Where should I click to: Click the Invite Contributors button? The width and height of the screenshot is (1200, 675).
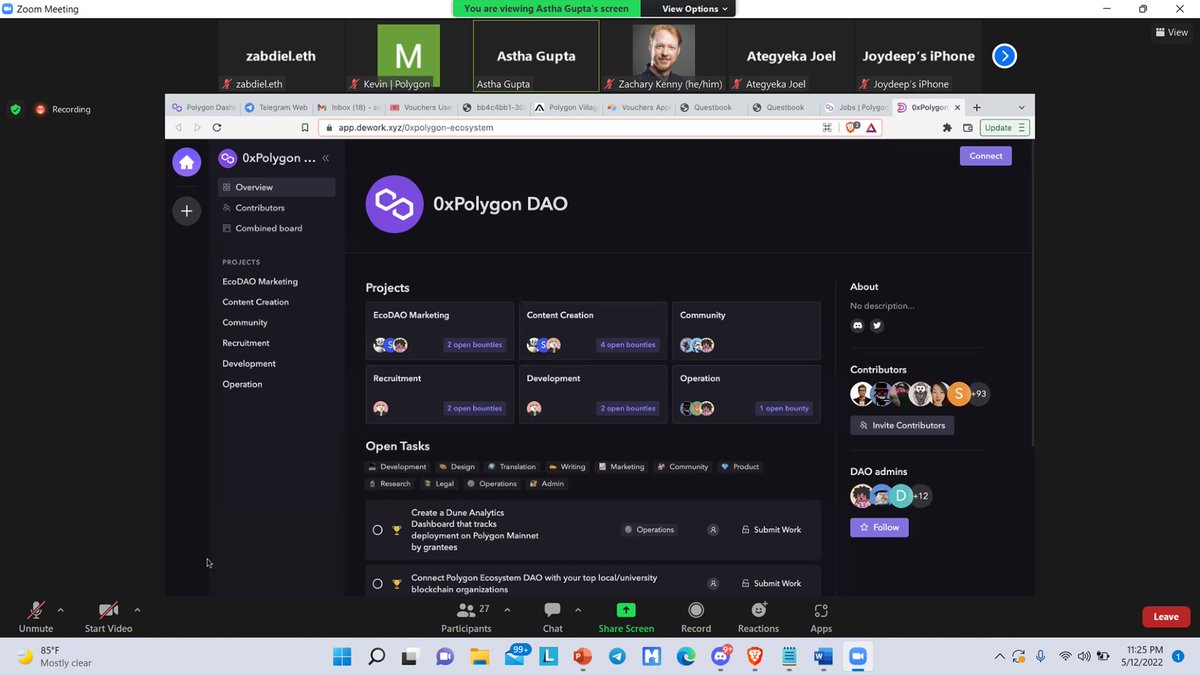coord(902,425)
